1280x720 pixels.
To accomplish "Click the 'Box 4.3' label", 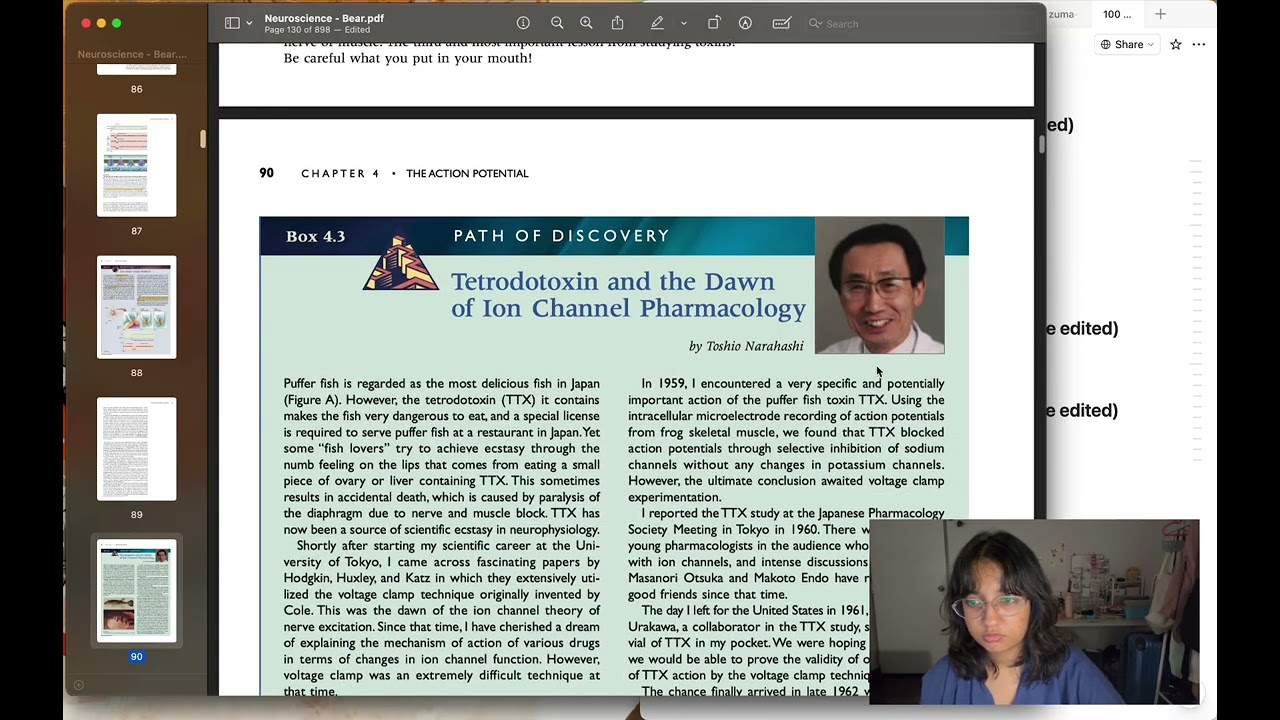I will (315, 237).
